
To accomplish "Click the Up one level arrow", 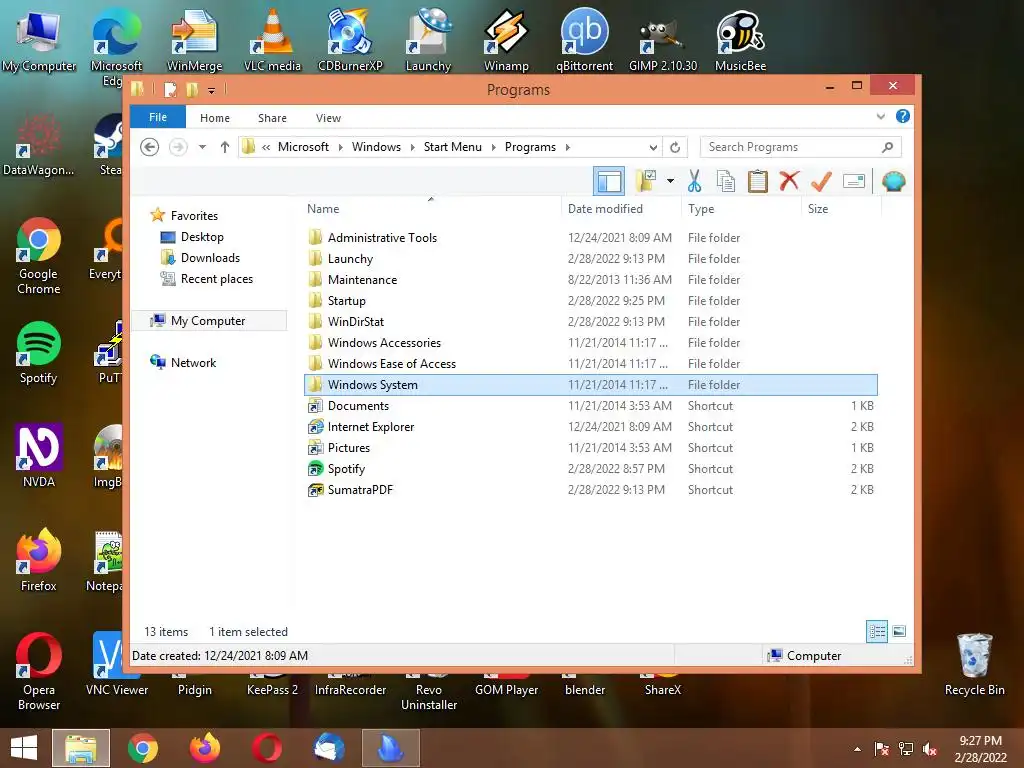I will pyautogui.click(x=225, y=147).
